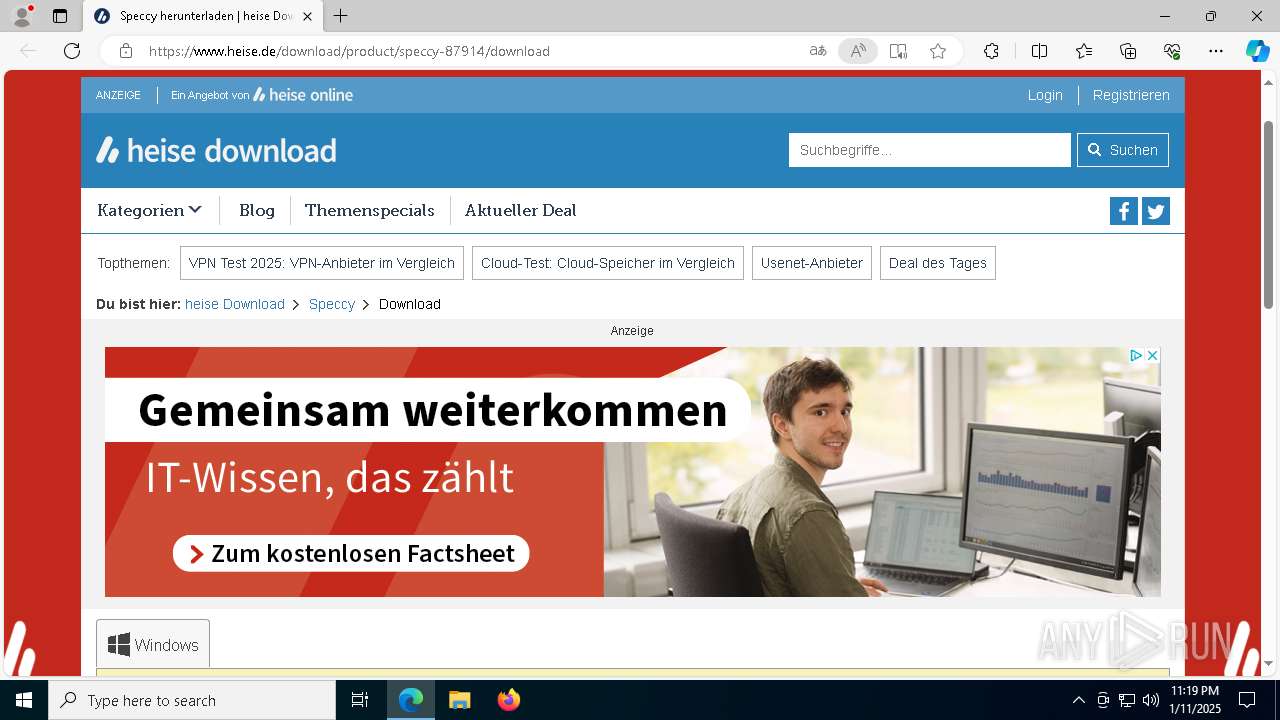Click the Registrieren link
Image resolution: width=1280 pixels, height=720 pixels.
1131,95
